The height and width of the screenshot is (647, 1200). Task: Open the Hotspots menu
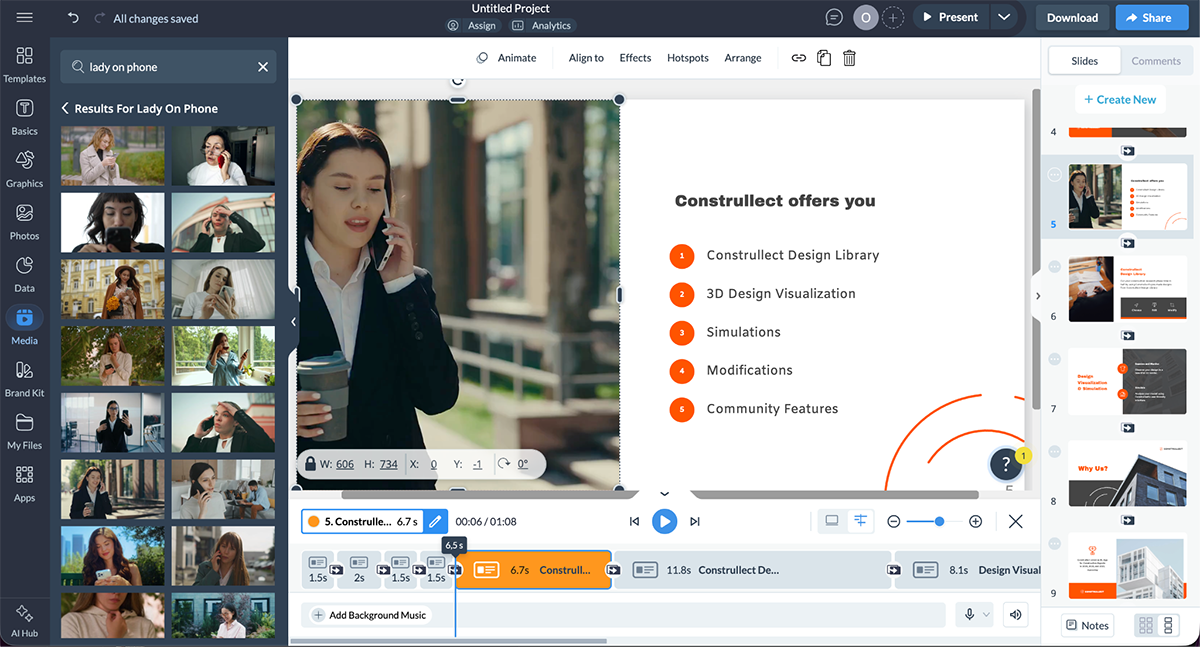[688, 58]
